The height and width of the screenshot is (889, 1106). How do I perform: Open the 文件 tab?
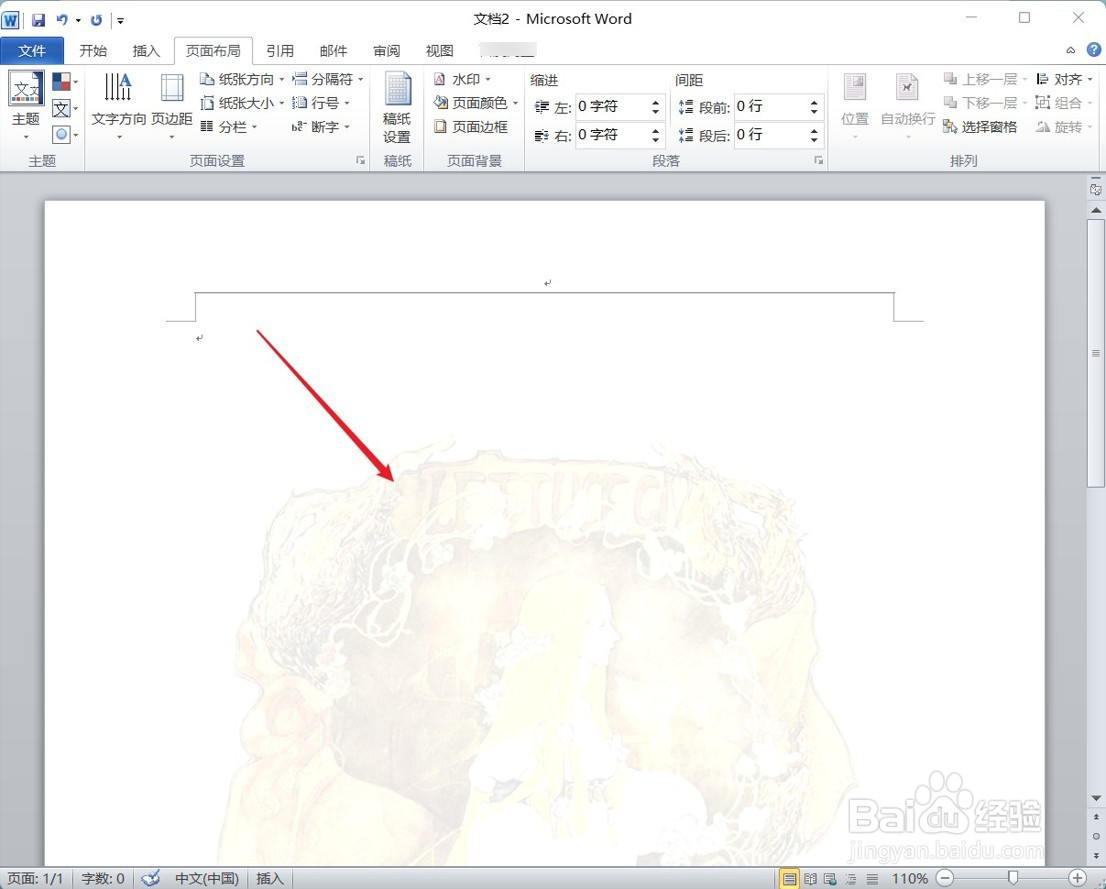tap(32, 51)
